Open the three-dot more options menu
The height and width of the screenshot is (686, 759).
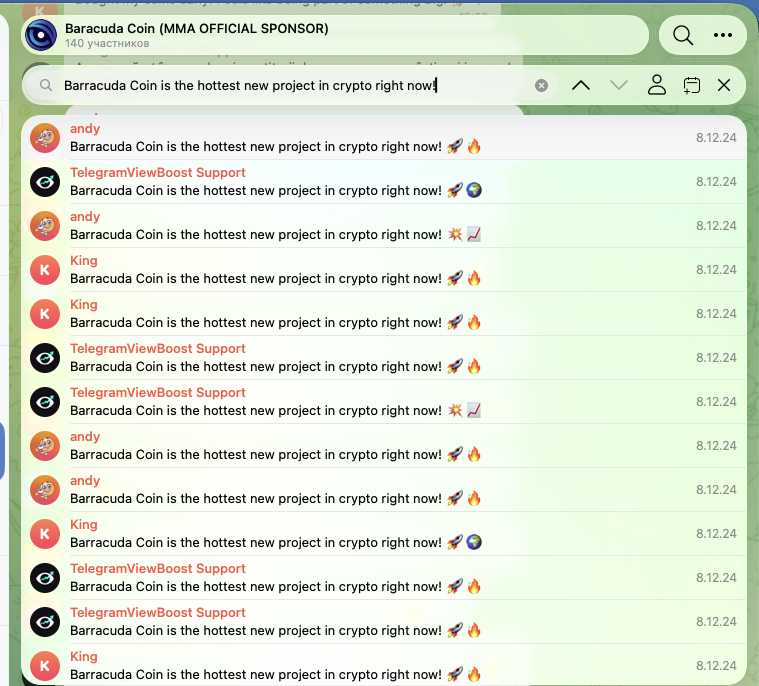click(723, 35)
